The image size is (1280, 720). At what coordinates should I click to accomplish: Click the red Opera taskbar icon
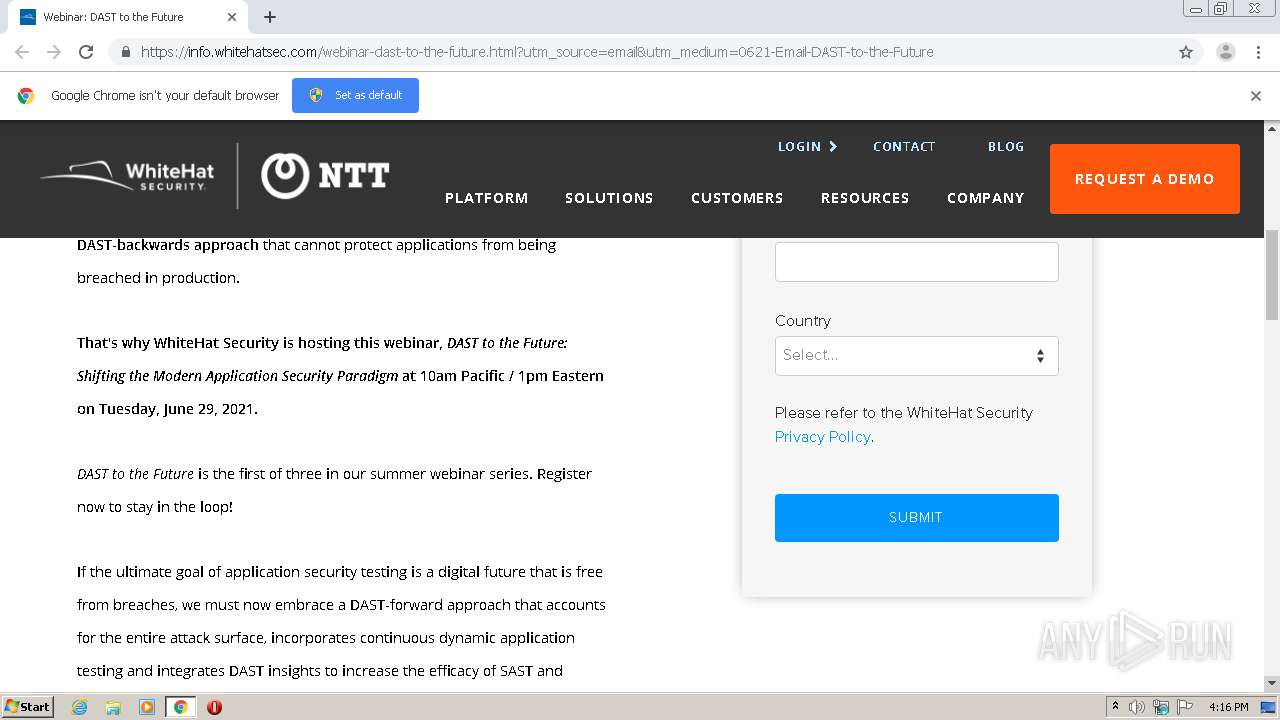pyautogui.click(x=214, y=707)
